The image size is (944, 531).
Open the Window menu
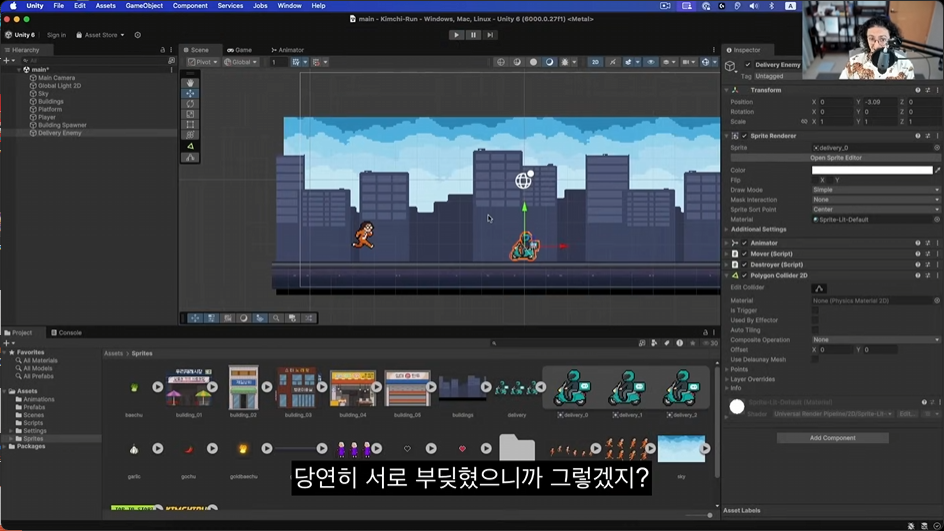coord(289,5)
